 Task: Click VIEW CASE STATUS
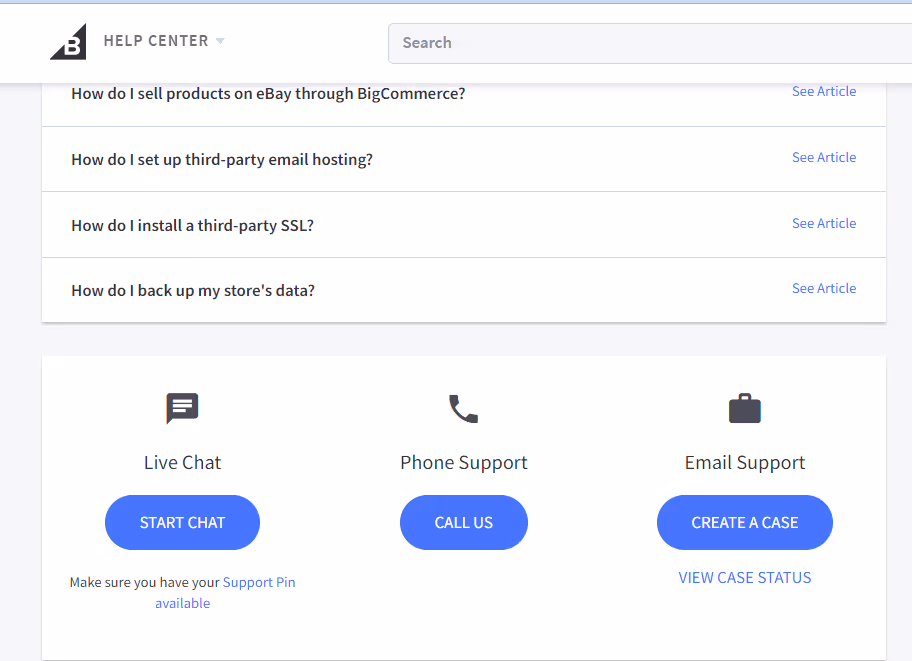tap(744, 577)
